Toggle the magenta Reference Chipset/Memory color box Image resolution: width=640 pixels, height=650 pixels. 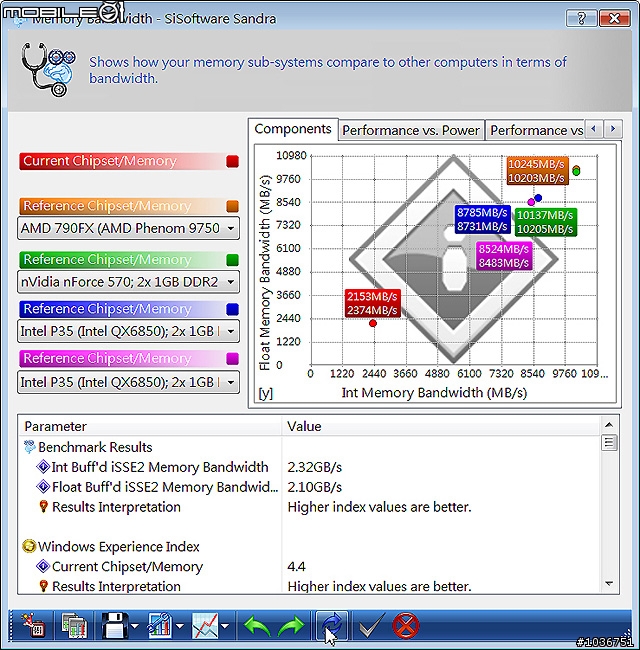point(233,358)
